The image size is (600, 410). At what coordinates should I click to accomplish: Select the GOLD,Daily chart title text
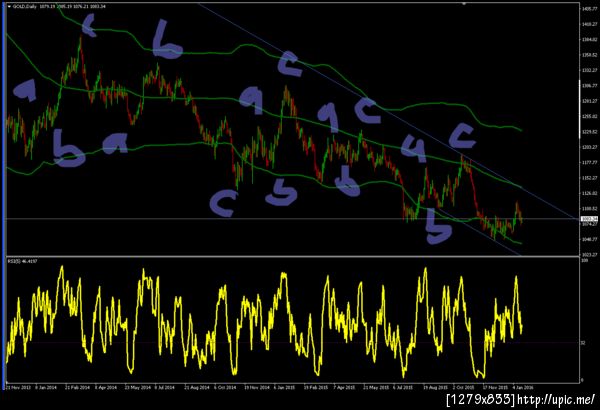tap(26, 7)
